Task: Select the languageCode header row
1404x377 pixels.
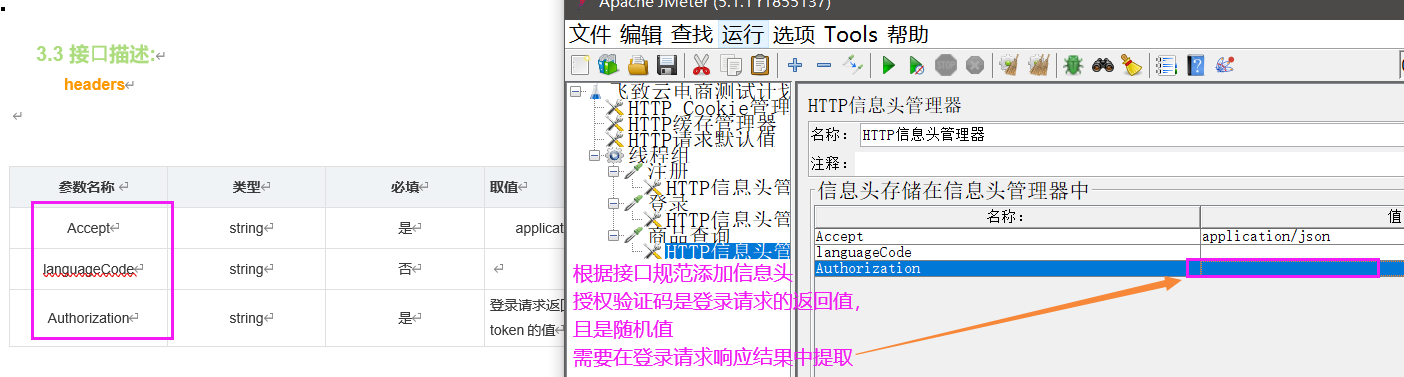Action: (x=1109, y=253)
